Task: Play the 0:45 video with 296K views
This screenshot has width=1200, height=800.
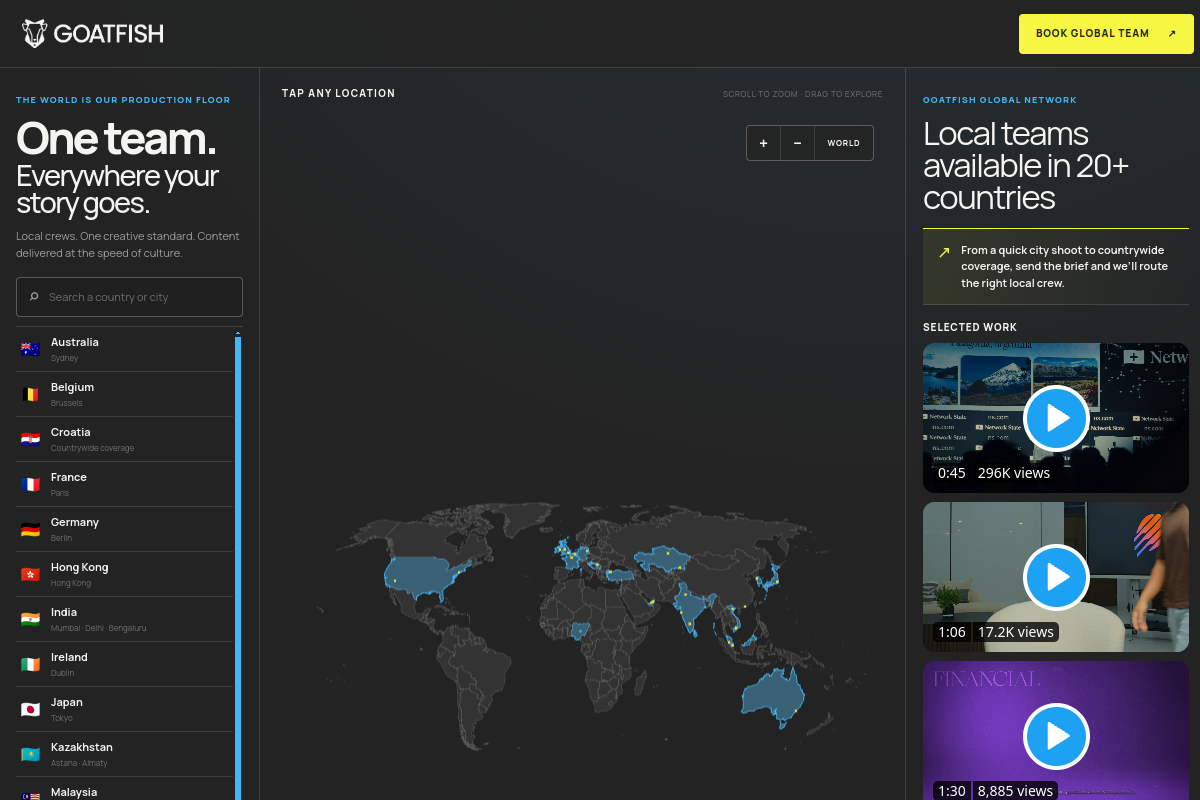Action: 1056,418
